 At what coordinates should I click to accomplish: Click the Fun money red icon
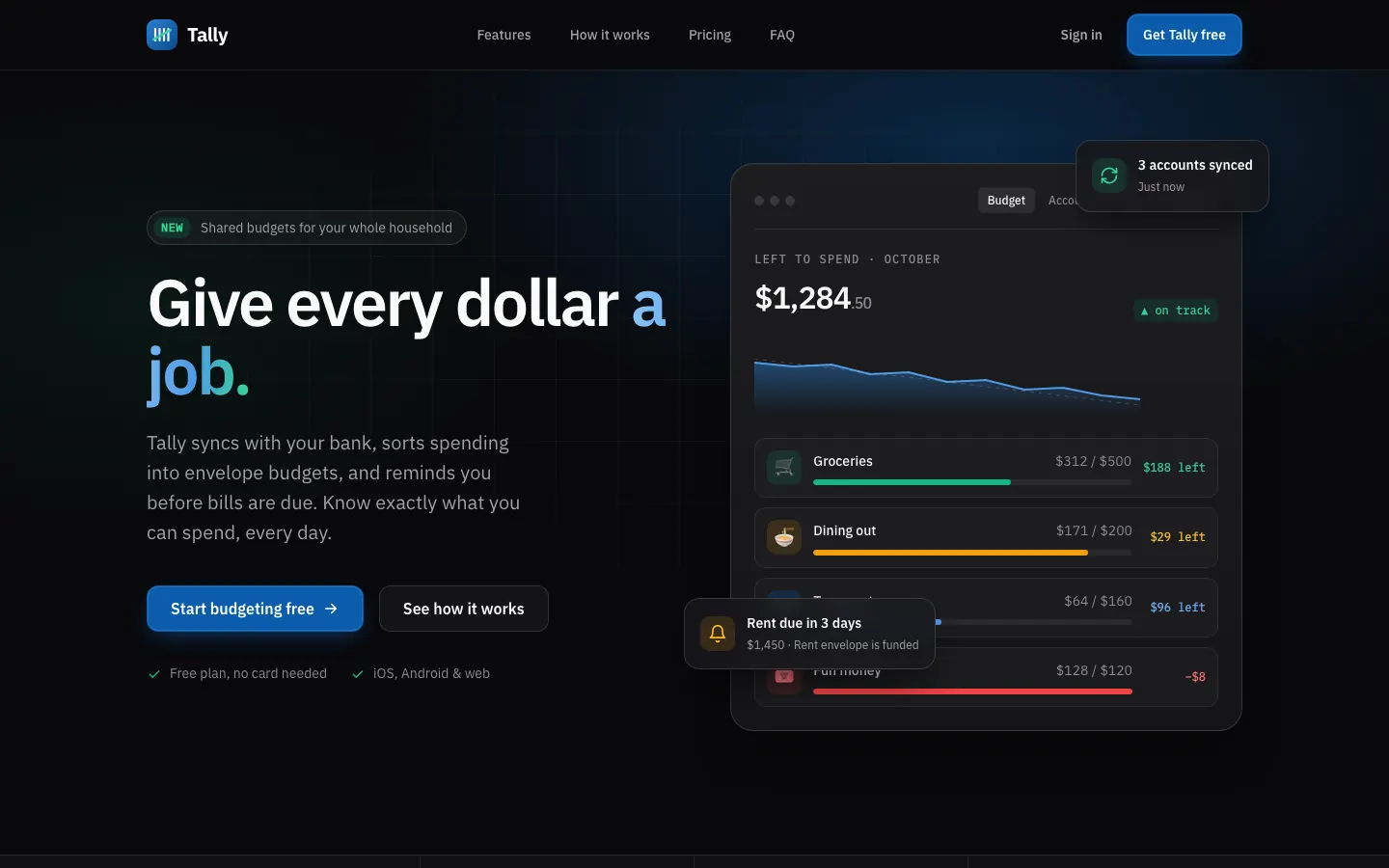click(x=784, y=678)
